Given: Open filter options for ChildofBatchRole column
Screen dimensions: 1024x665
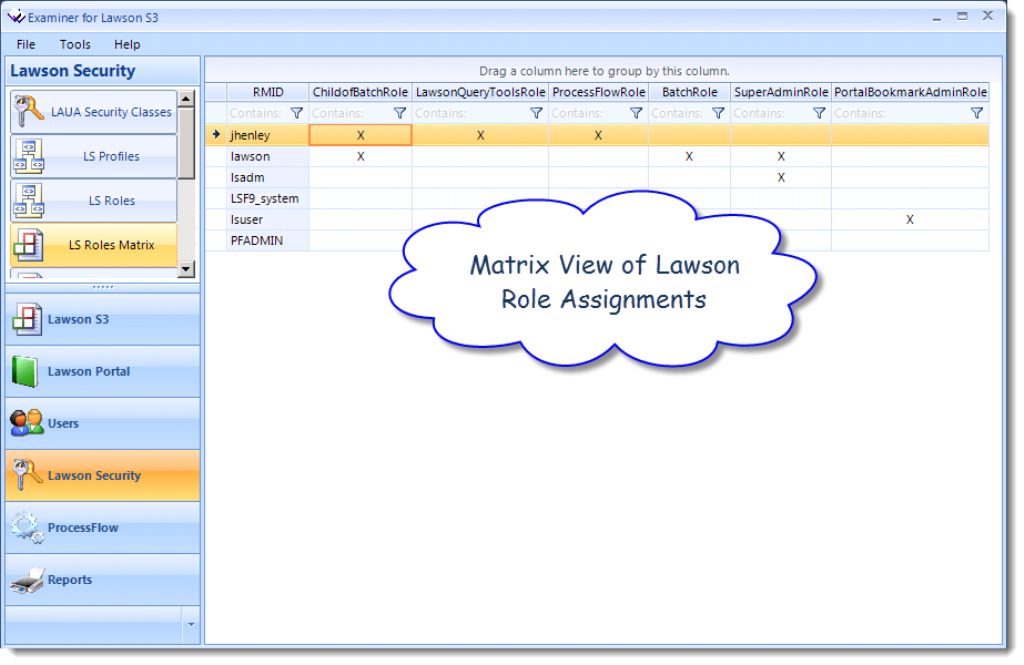Looking at the screenshot, I should (400, 113).
